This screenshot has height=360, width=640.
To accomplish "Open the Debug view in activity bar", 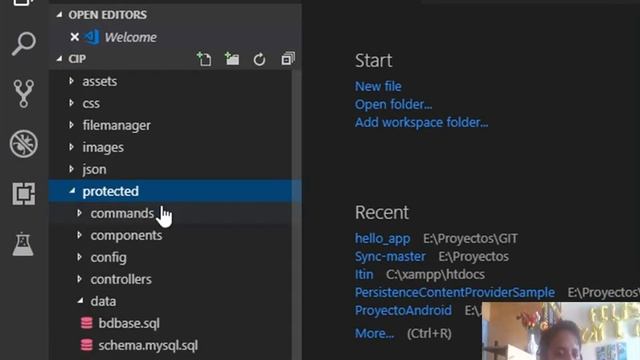I will pos(24,144).
